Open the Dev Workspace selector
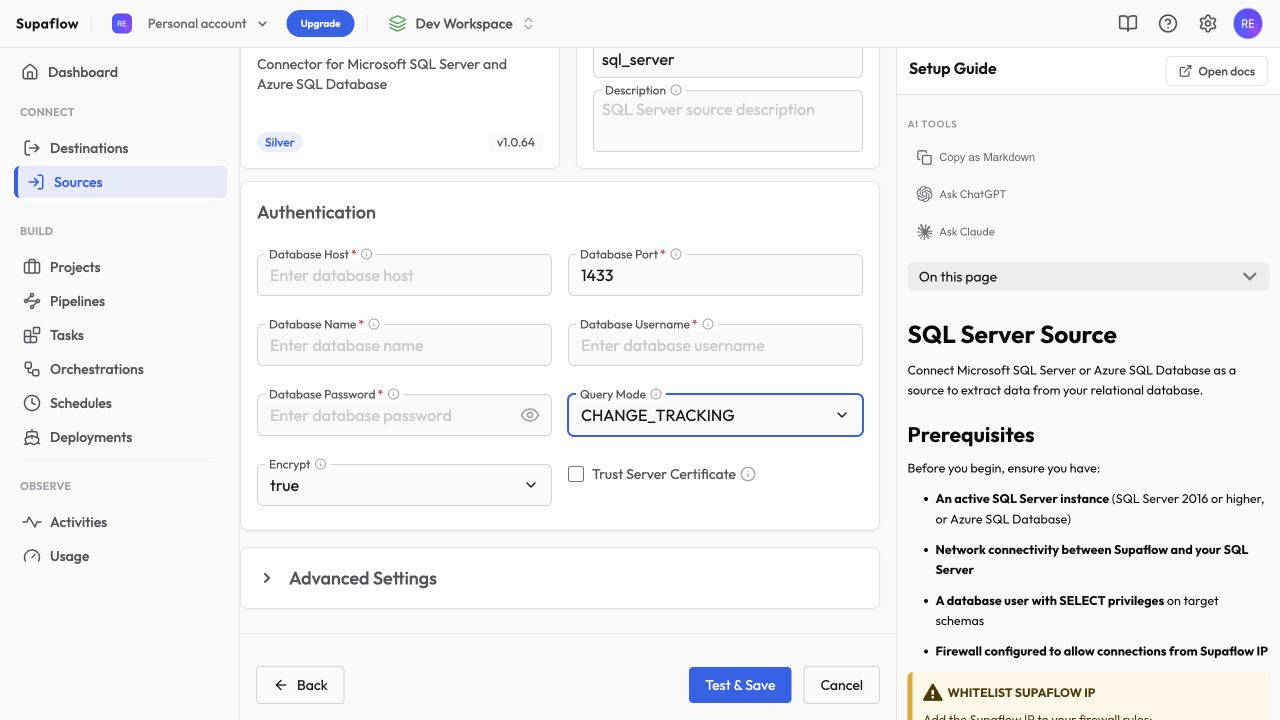 (461, 23)
